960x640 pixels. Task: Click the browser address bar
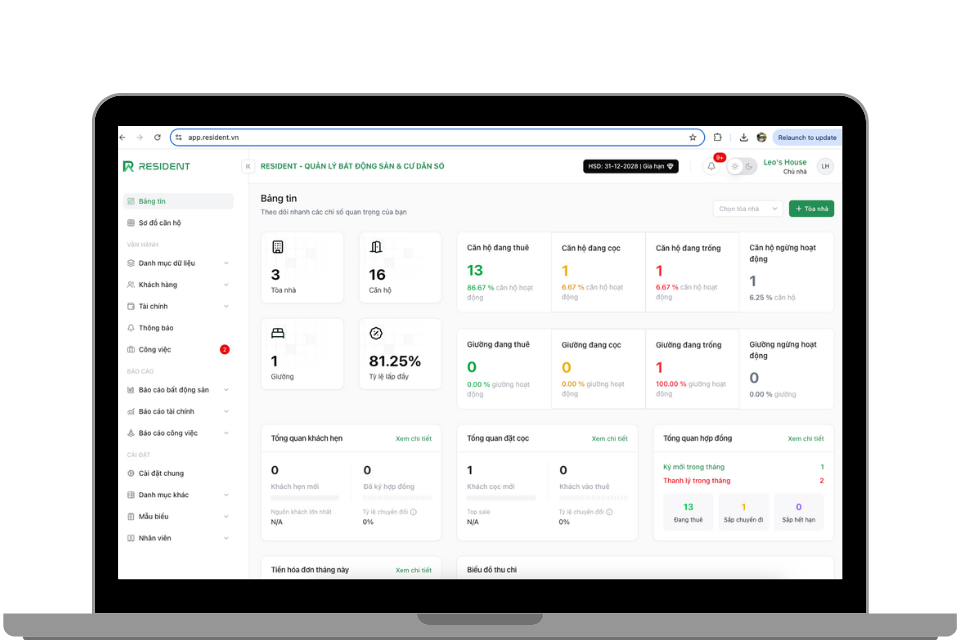coord(430,137)
